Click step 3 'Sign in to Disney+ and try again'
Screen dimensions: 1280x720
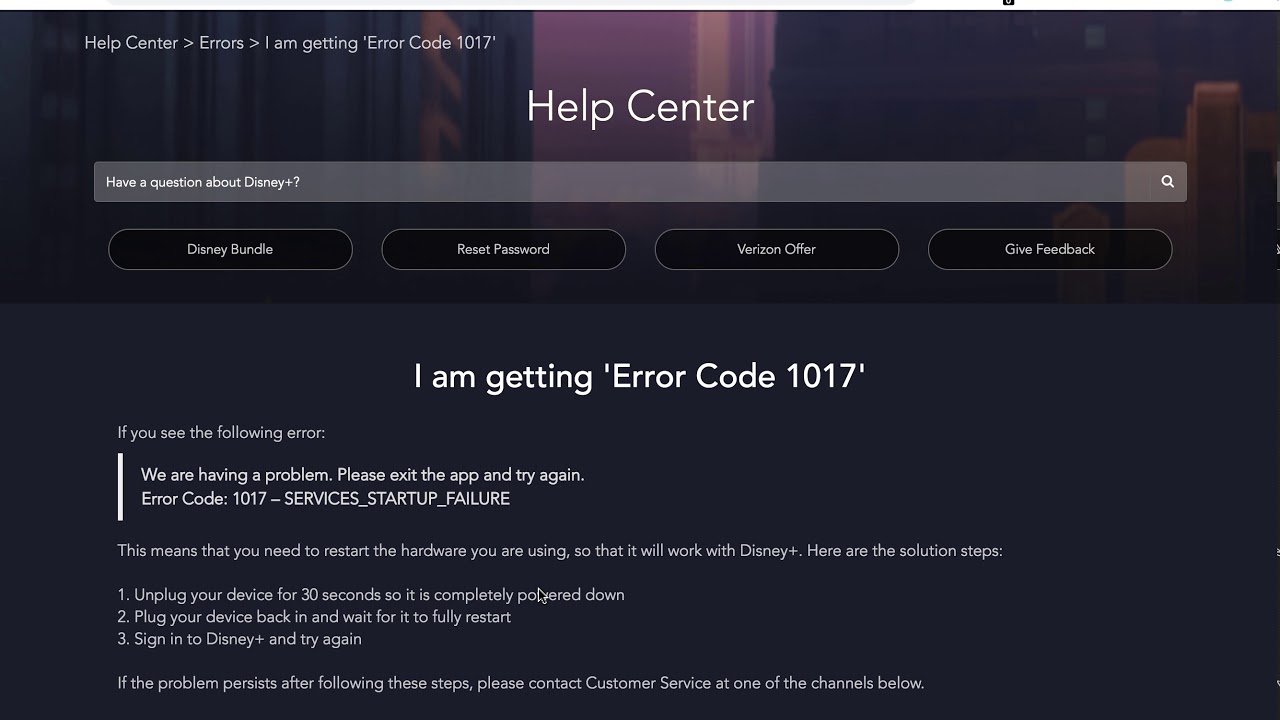coord(239,639)
